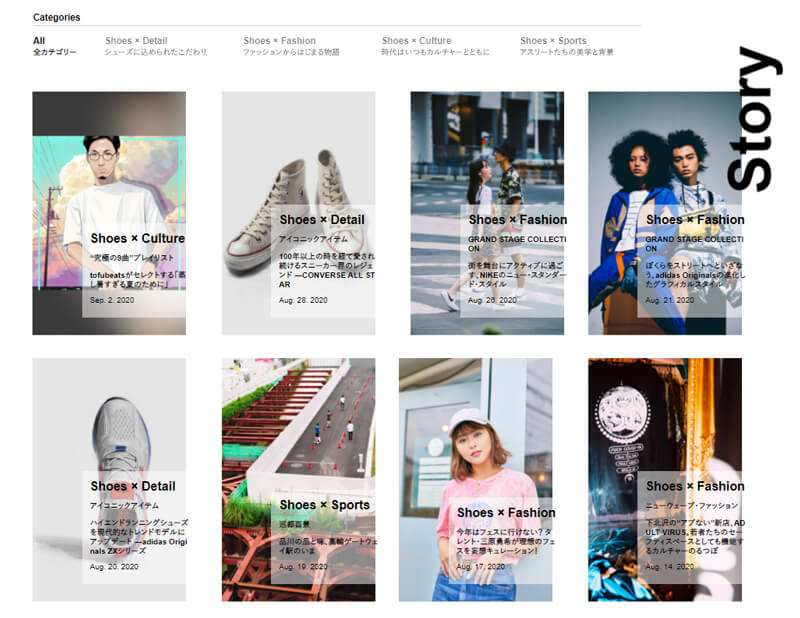Image resolution: width=800 pixels, height=618 pixels.
Task: Select the All categories tab
Action: click(x=54, y=46)
